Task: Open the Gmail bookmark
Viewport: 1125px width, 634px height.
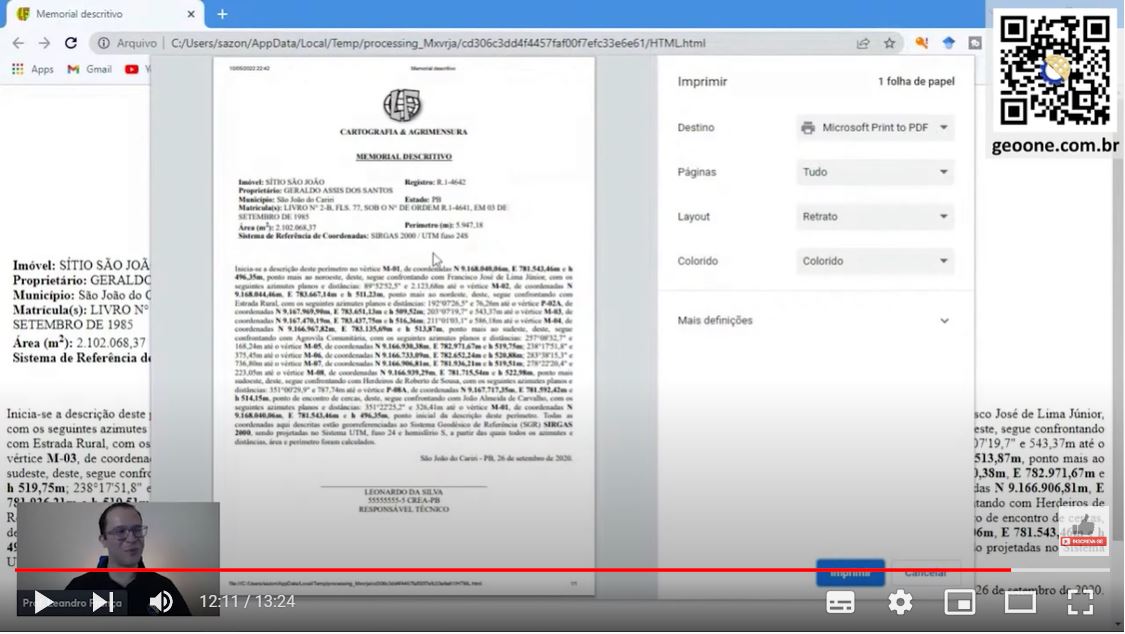Action: 90,69
